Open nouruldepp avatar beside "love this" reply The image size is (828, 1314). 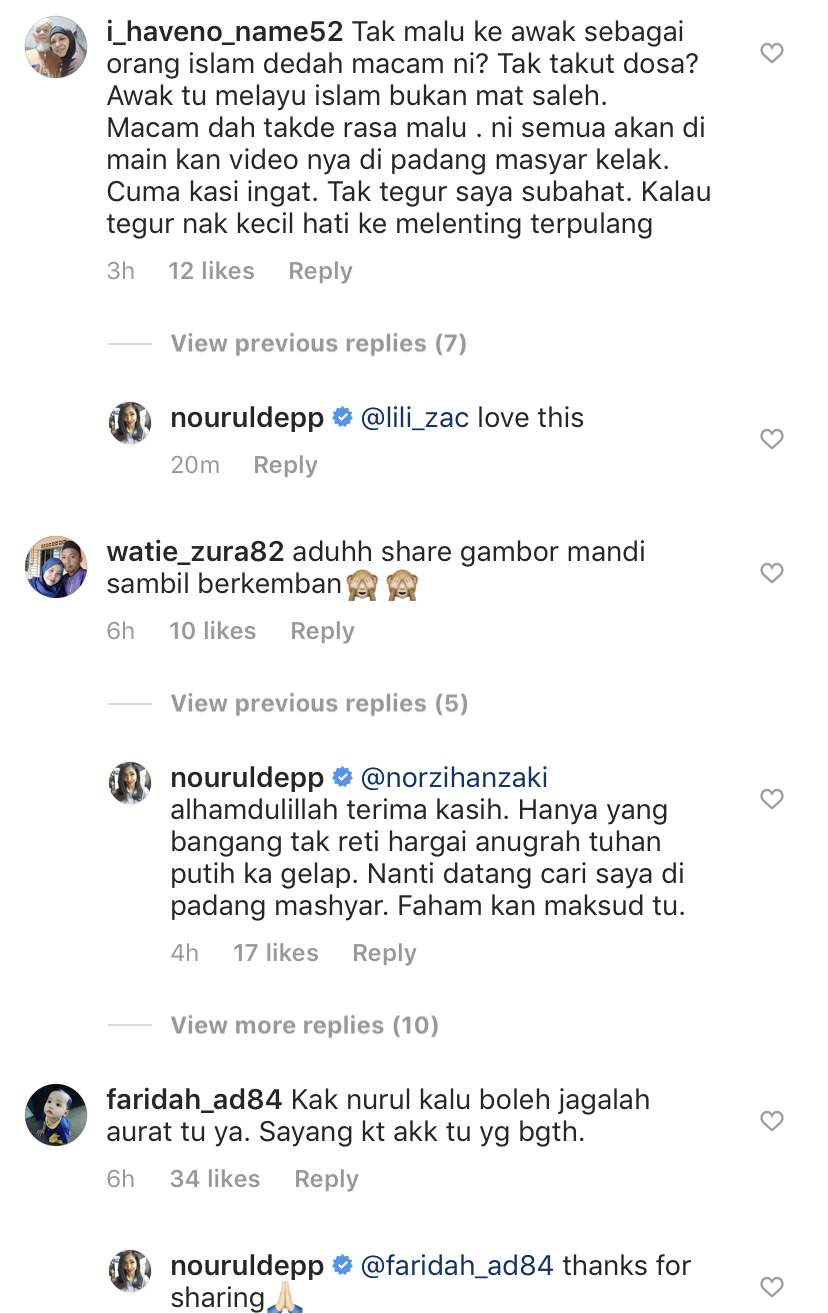click(129, 423)
